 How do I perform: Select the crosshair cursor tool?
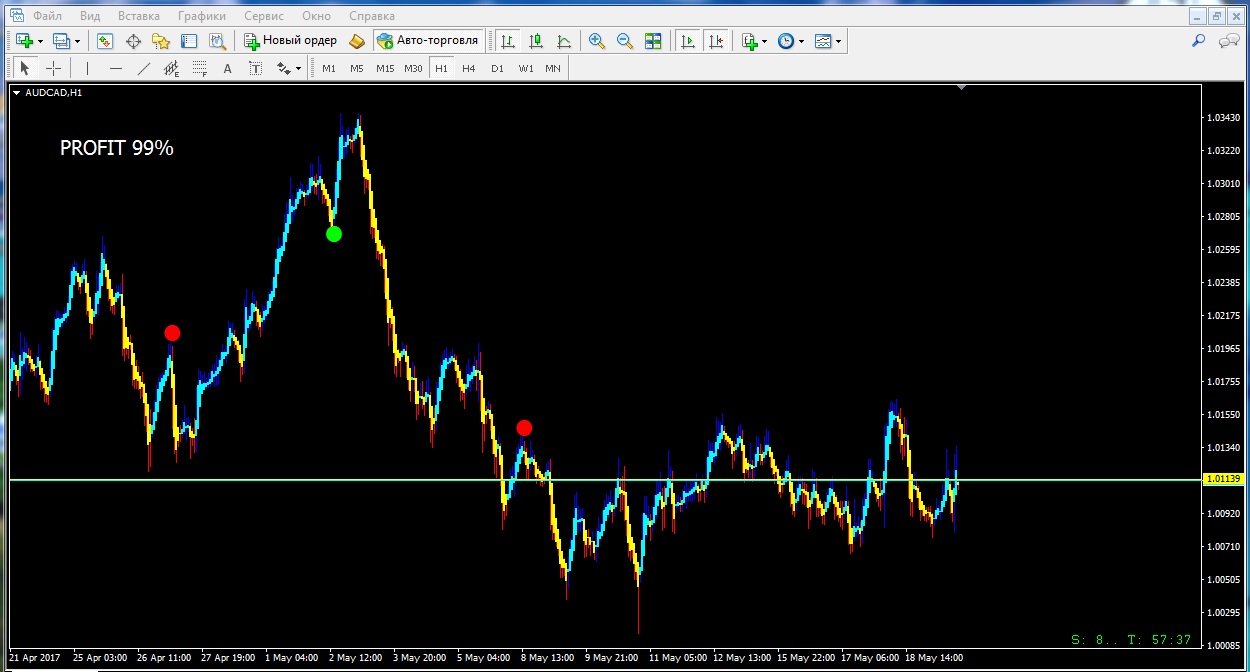coord(53,68)
